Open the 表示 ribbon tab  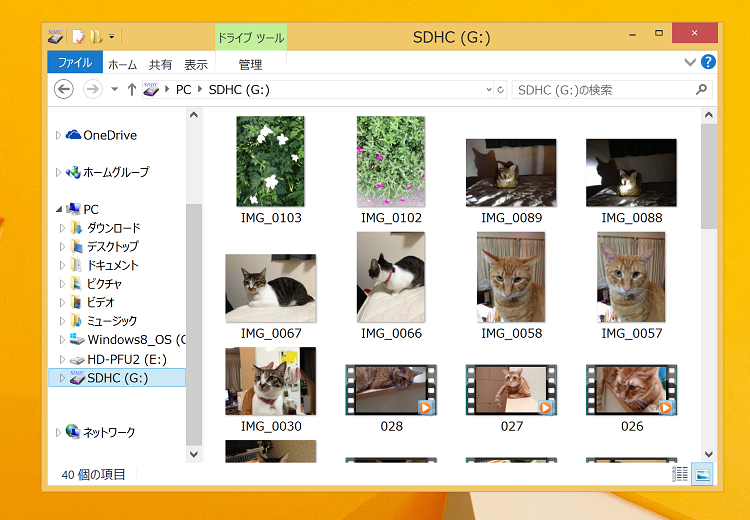(x=196, y=64)
